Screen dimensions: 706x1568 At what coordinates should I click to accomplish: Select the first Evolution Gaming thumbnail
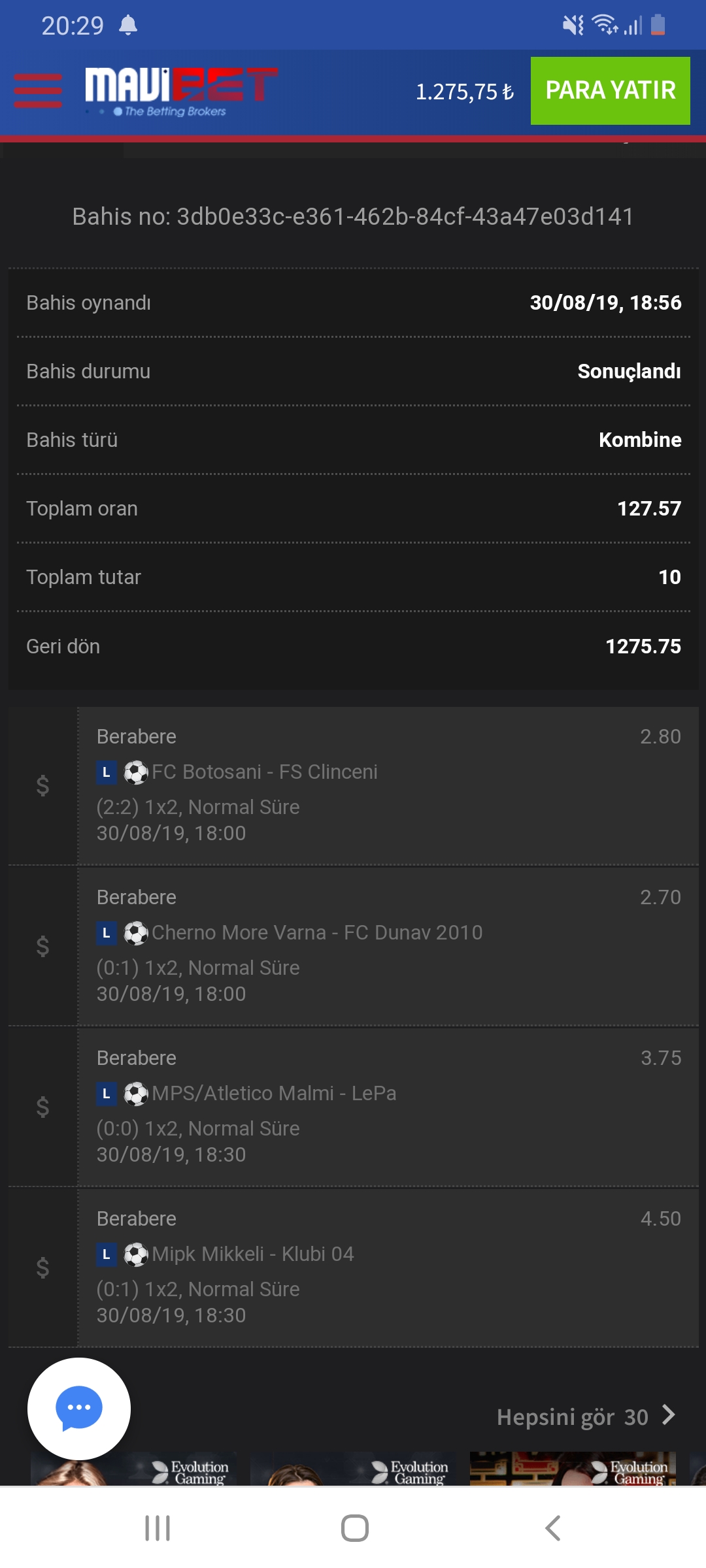[134, 1469]
